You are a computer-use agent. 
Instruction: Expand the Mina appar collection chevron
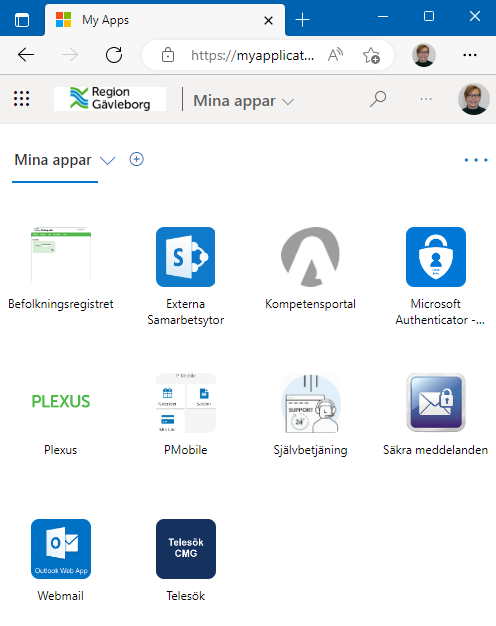107,160
